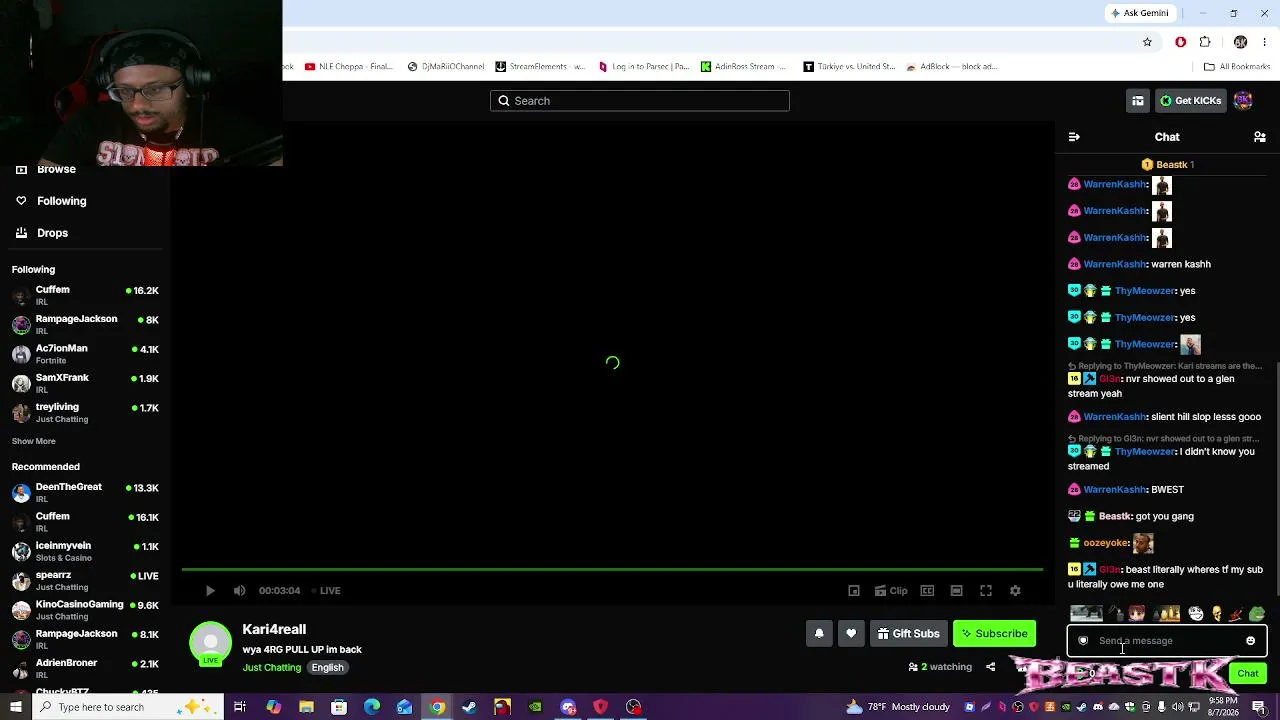Viewport: 1280px width, 720px height.
Task: Open Ac7ionMan channel in Following list
Action: pos(85,354)
